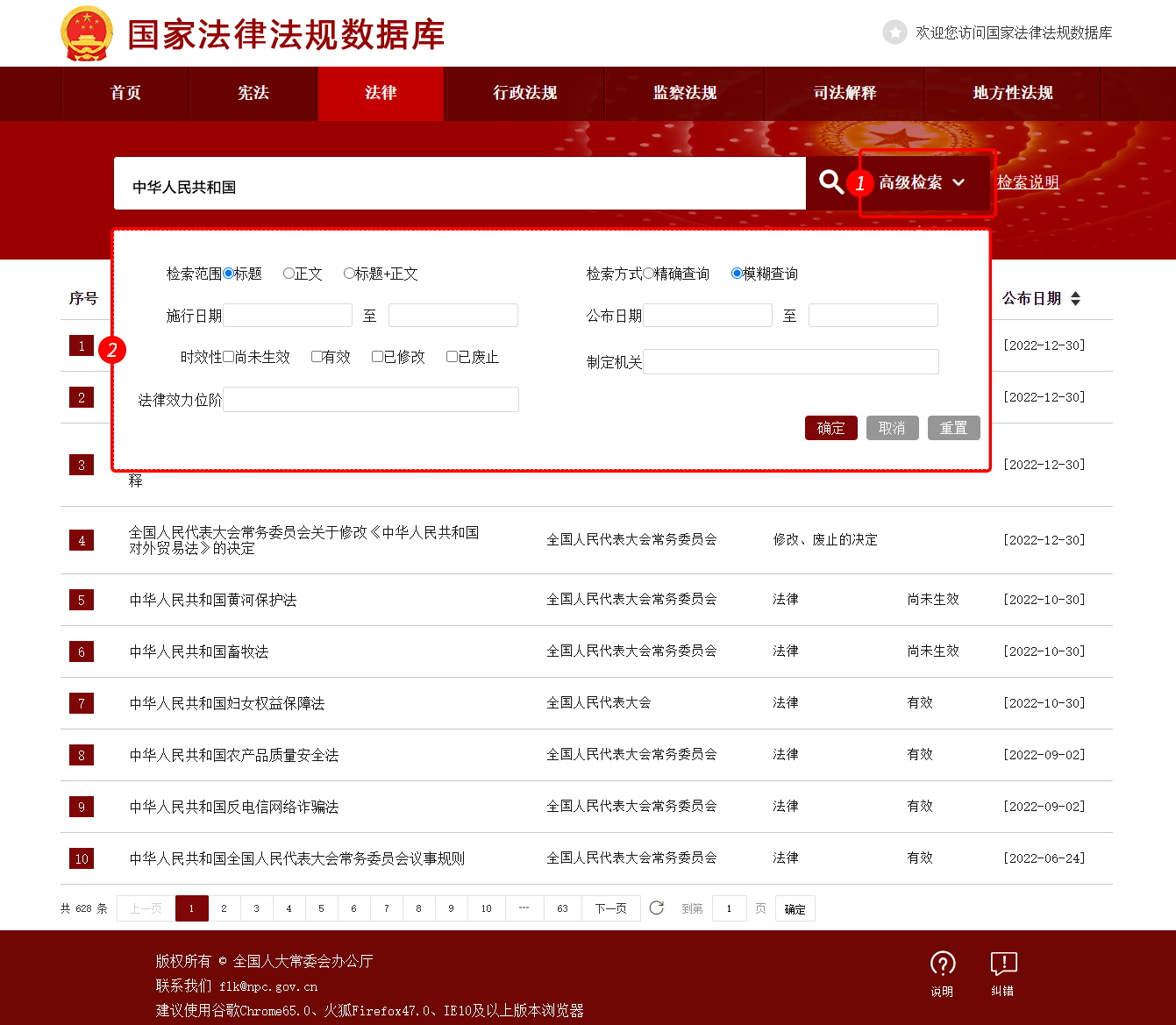This screenshot has width=1176, height=1025.
Task: Open the 司法解释 navigation tab
Action: click(845, 93)
